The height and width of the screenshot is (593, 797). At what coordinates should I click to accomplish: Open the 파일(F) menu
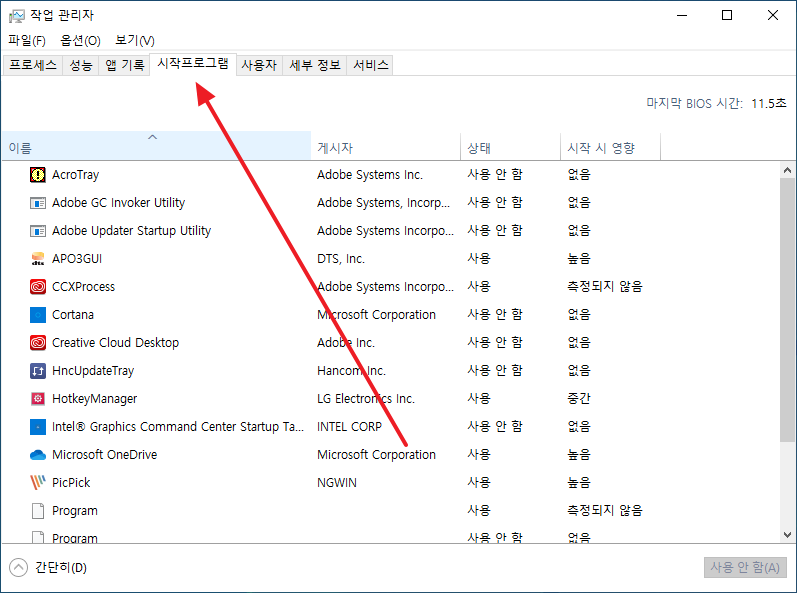[x=27, y=40]
